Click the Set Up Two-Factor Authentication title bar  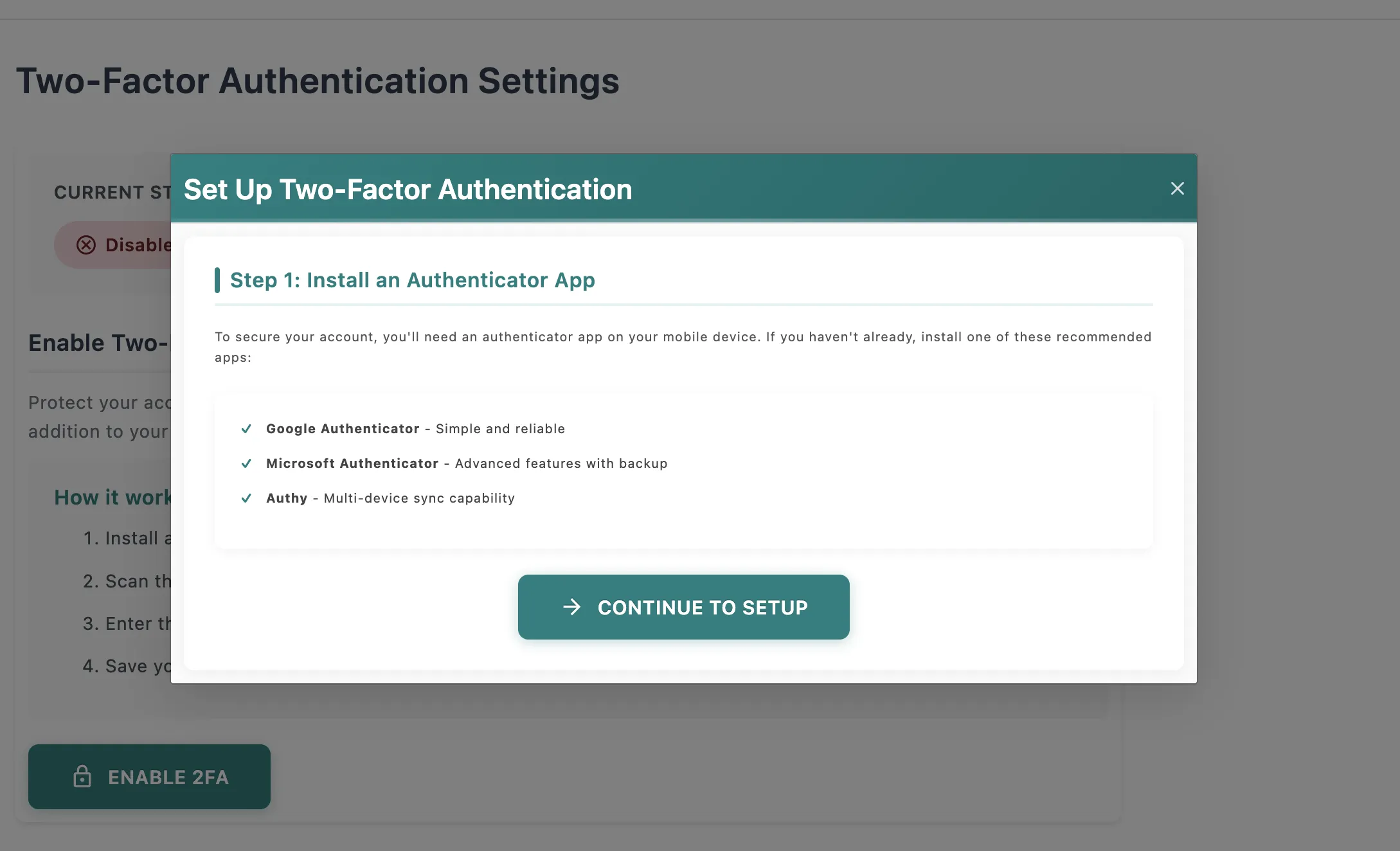(408, 189)
